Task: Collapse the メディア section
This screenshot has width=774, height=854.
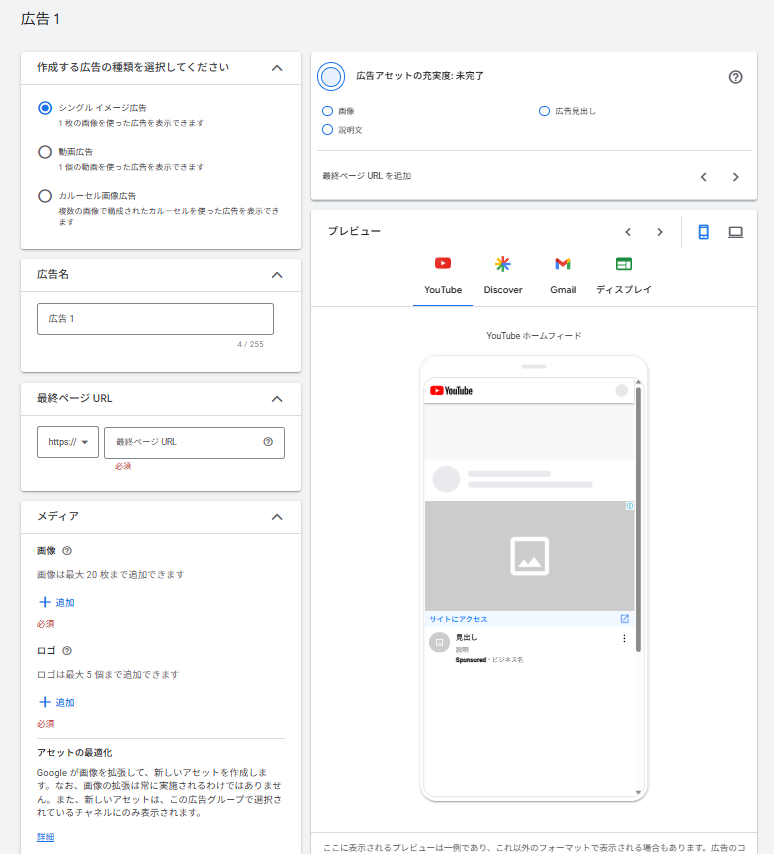Action: (x=277, y=517)
